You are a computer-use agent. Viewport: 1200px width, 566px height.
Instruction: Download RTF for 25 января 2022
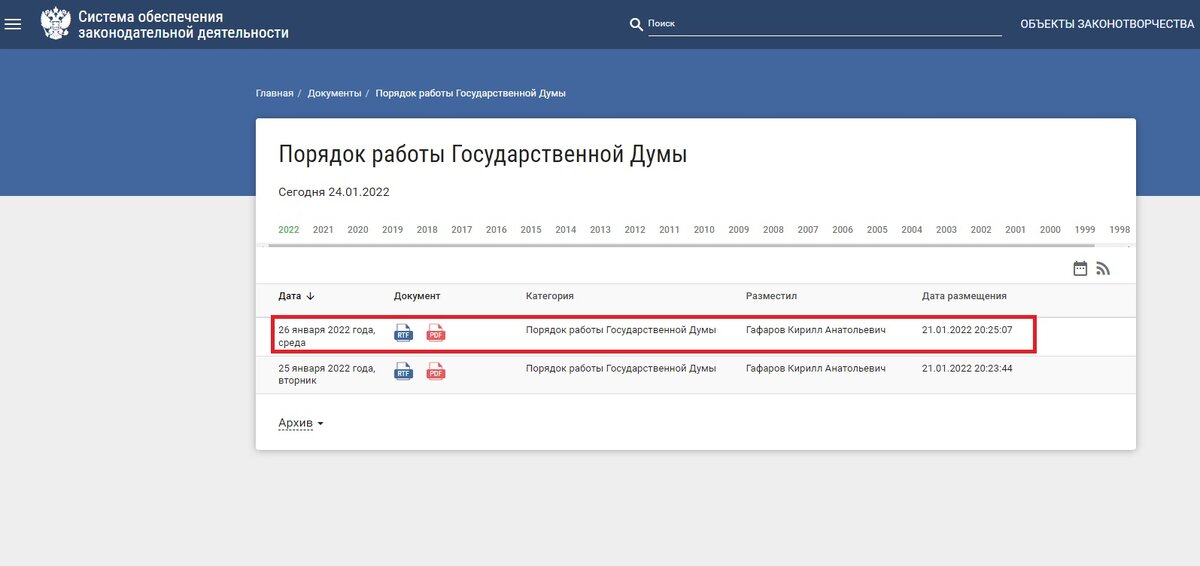tap(403, 372)
